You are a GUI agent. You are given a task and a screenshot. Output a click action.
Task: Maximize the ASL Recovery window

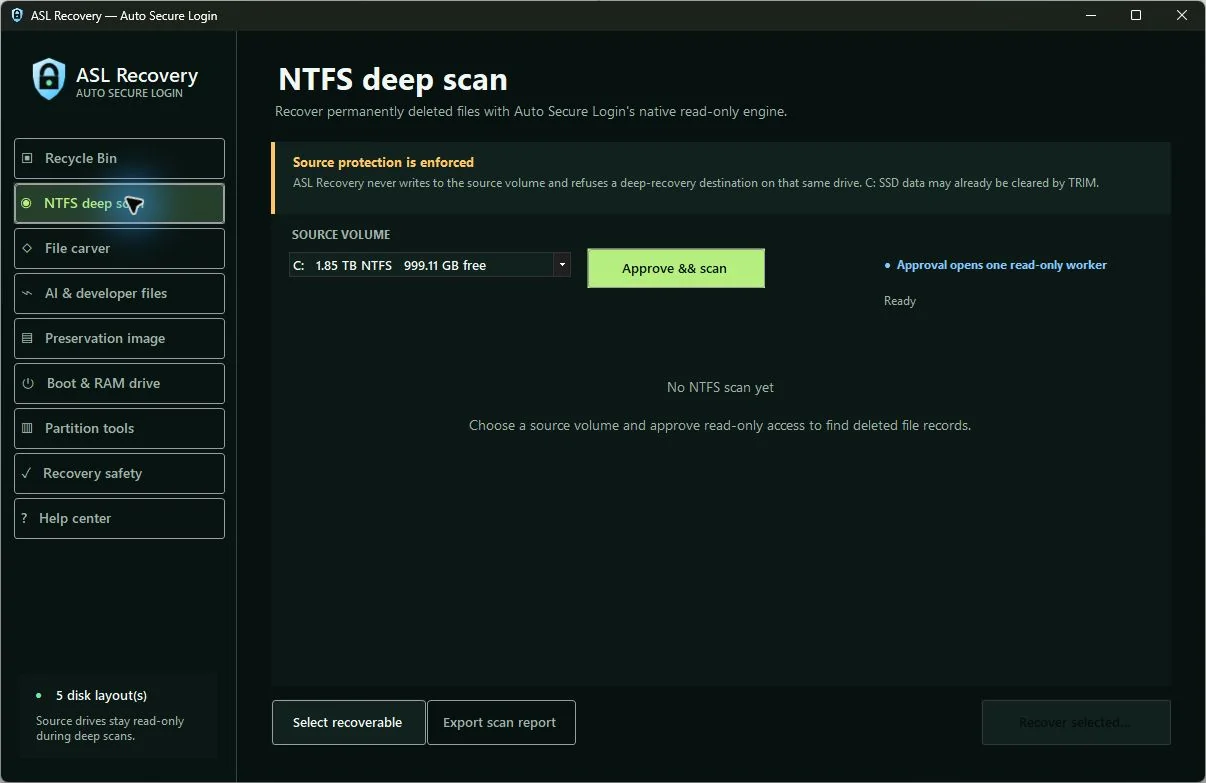point(1136,15)
